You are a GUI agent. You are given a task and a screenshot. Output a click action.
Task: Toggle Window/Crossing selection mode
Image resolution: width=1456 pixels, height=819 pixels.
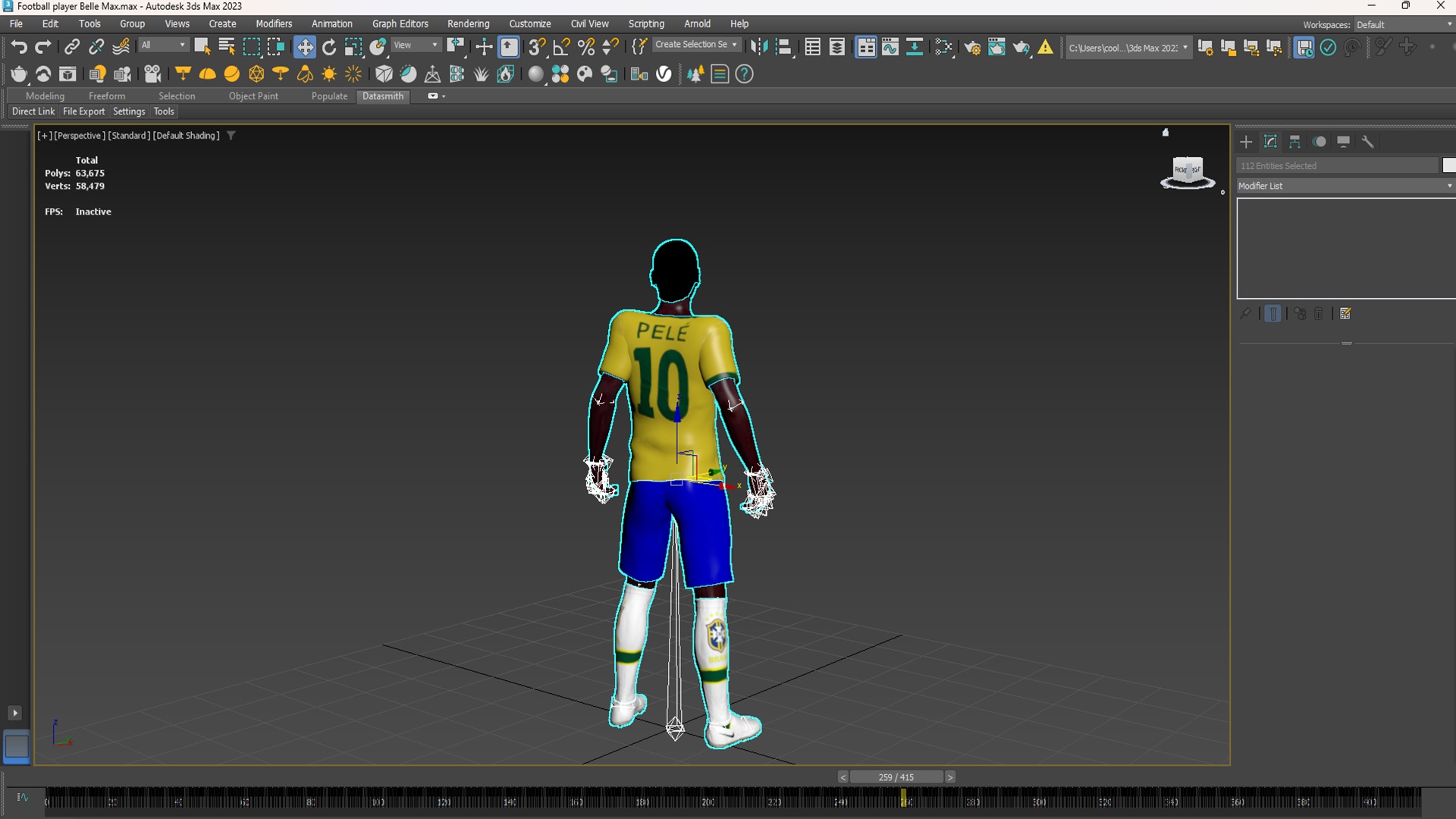point(276,47)
